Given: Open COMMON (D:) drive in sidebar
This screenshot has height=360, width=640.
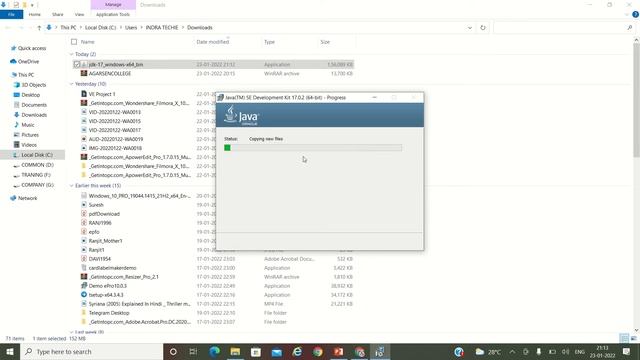Looking at the screenshot, I should (37, 165).
